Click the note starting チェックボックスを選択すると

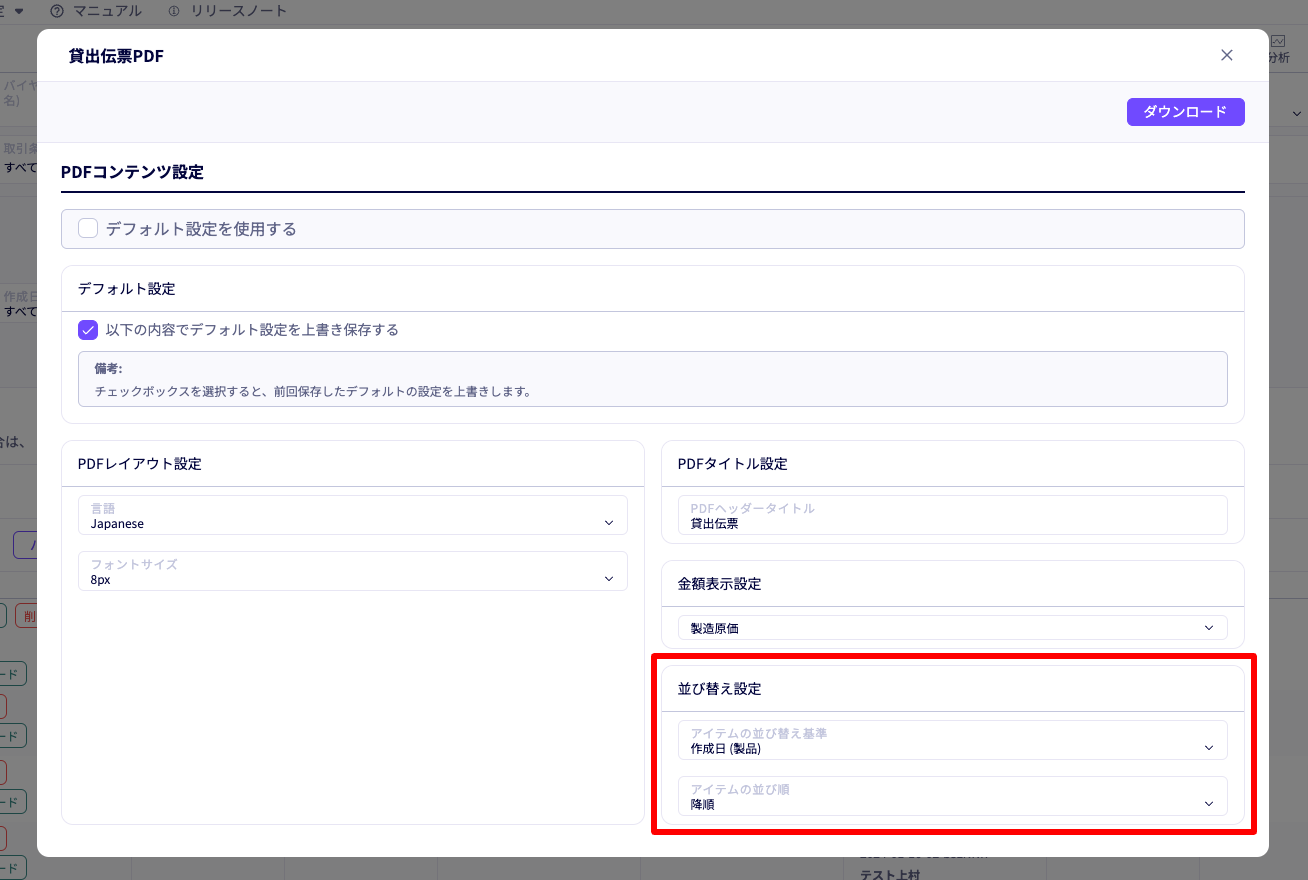pos(312,391)
